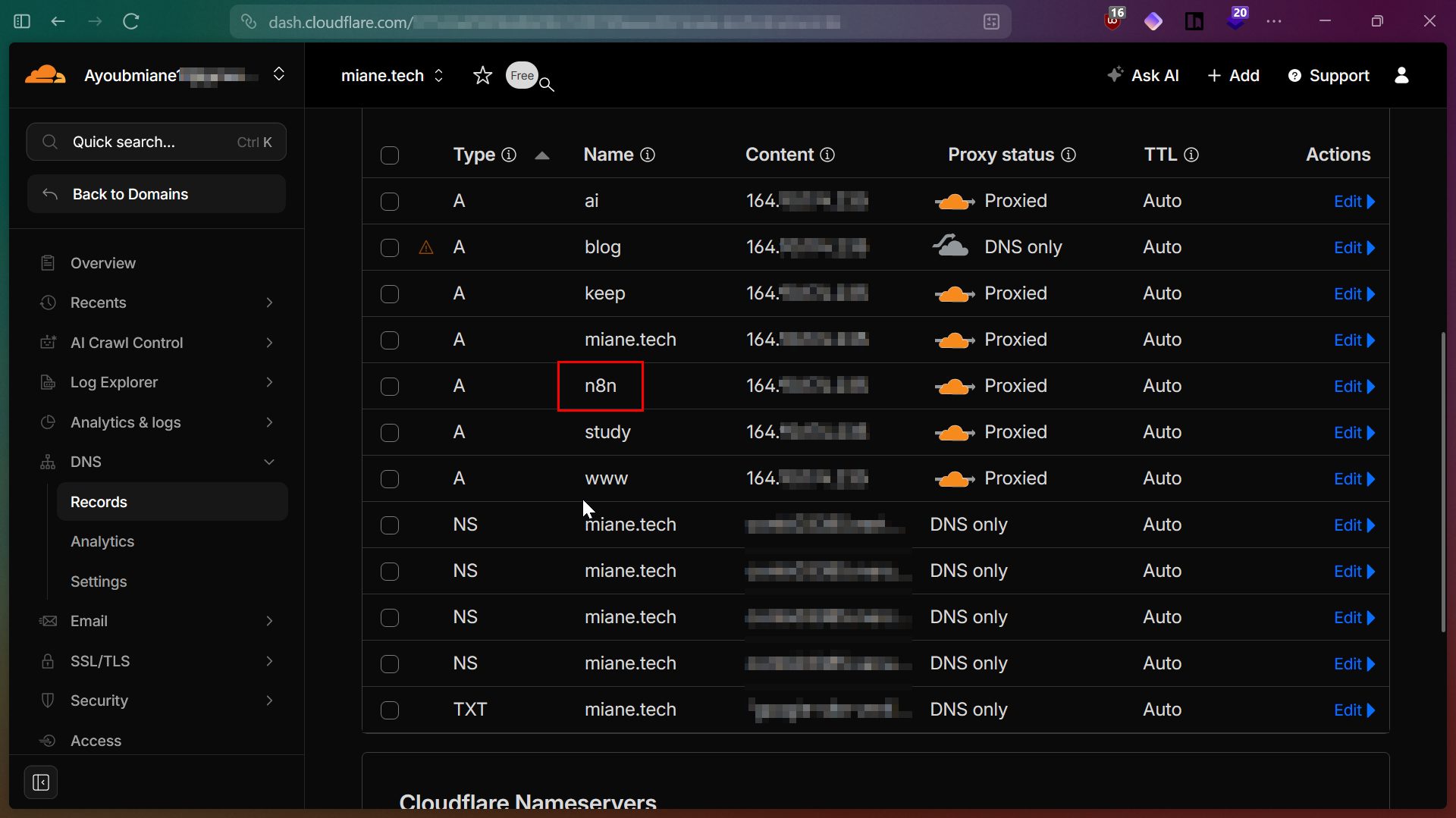Select the n8n record checkbox
Image resolution: width=1456 pixels, height=818 pixels.
click(x=390, y=387)
